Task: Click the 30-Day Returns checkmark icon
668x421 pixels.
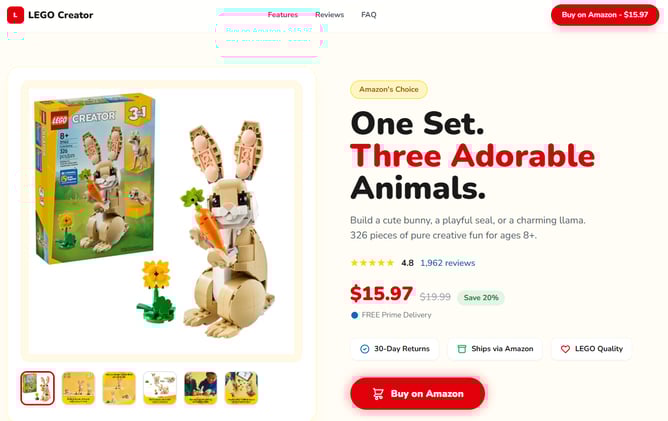Action: 365,349
